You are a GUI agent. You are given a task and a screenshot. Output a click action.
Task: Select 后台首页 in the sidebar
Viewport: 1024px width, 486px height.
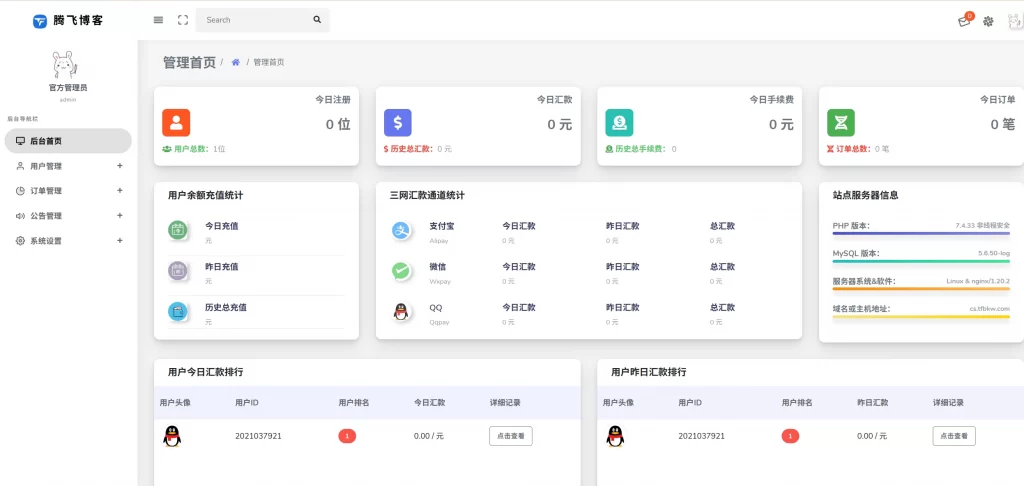(68, 141)
